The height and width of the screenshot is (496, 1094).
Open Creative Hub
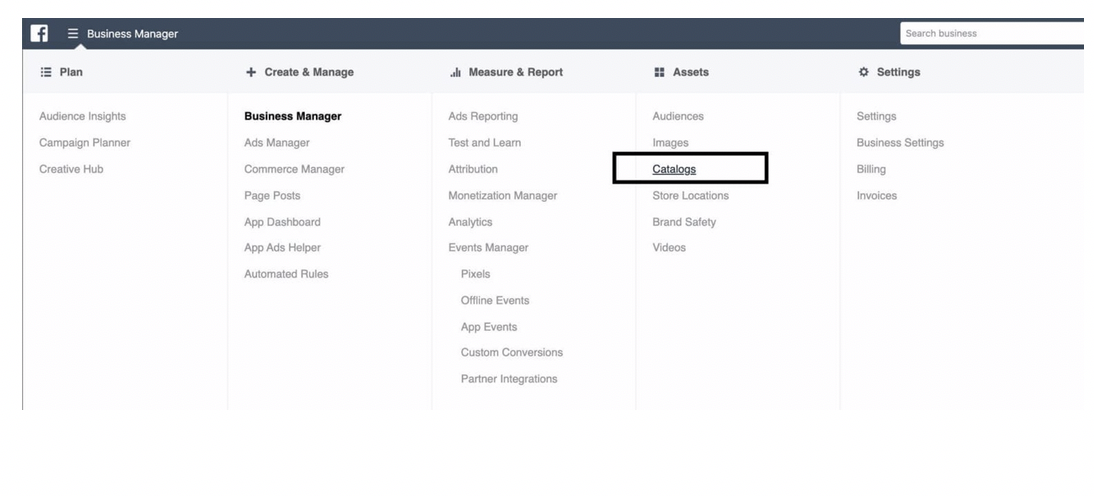pyautogui.click(x=71, y=169)
